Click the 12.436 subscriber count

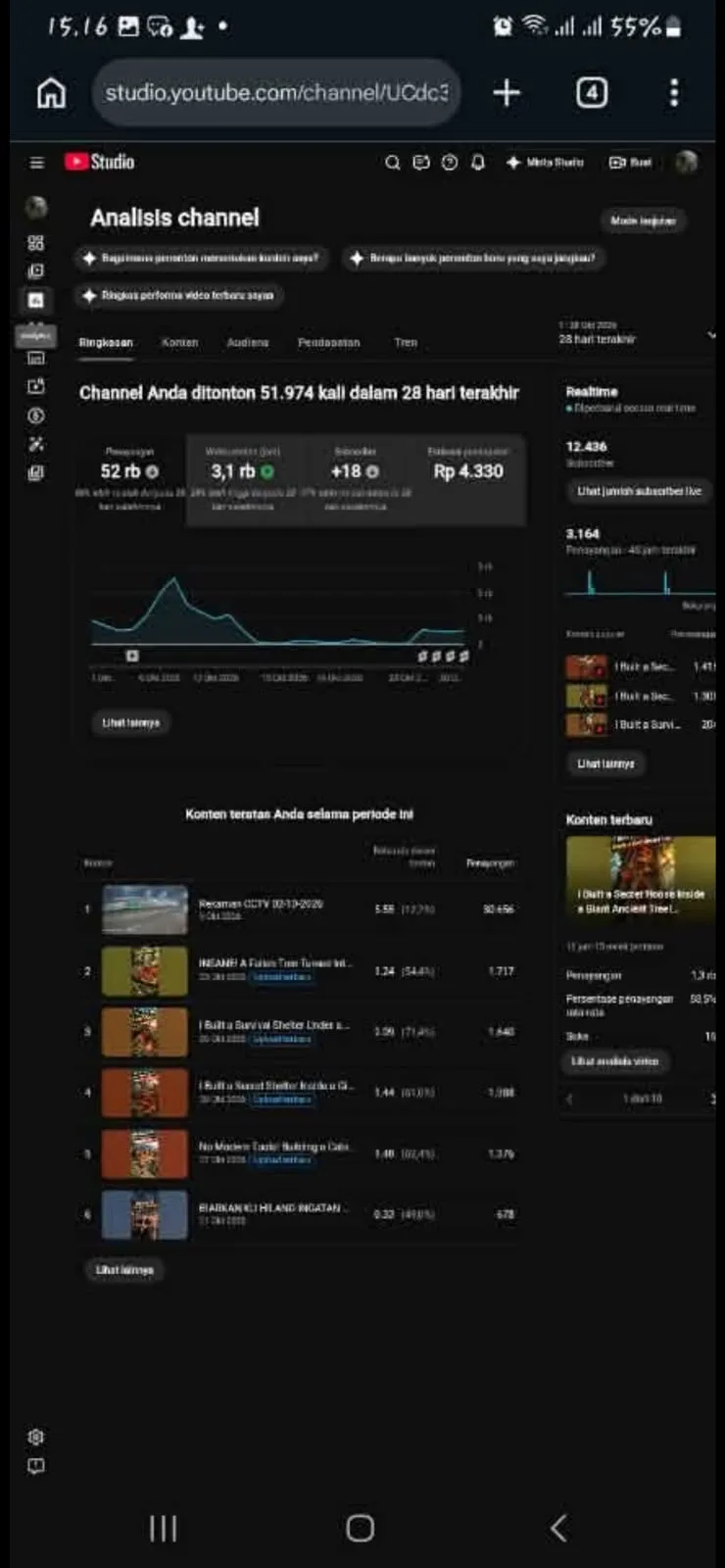coord(586,447)
